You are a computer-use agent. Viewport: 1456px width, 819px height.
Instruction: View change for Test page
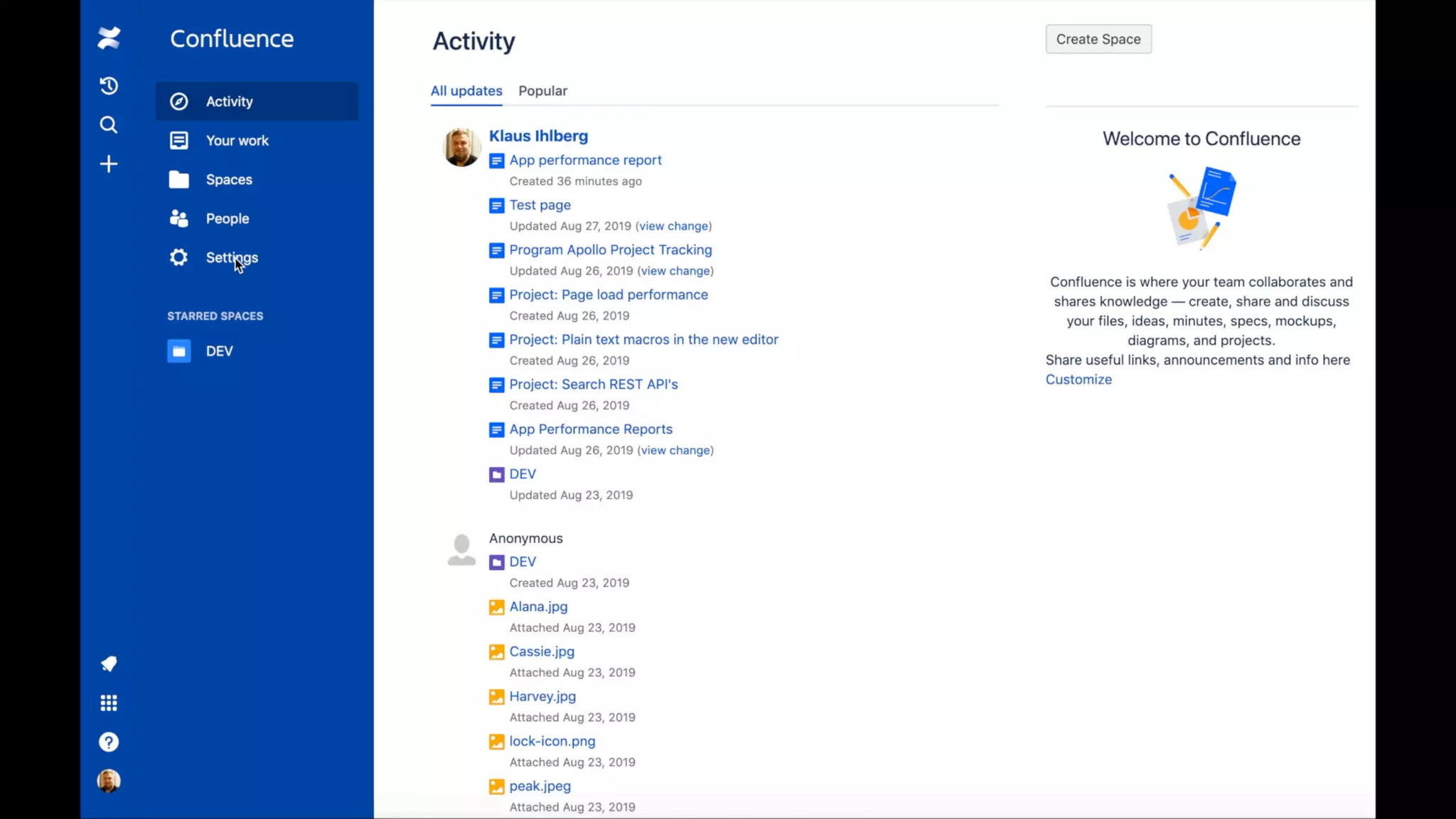pyautogui.click(x=673, y=226)
